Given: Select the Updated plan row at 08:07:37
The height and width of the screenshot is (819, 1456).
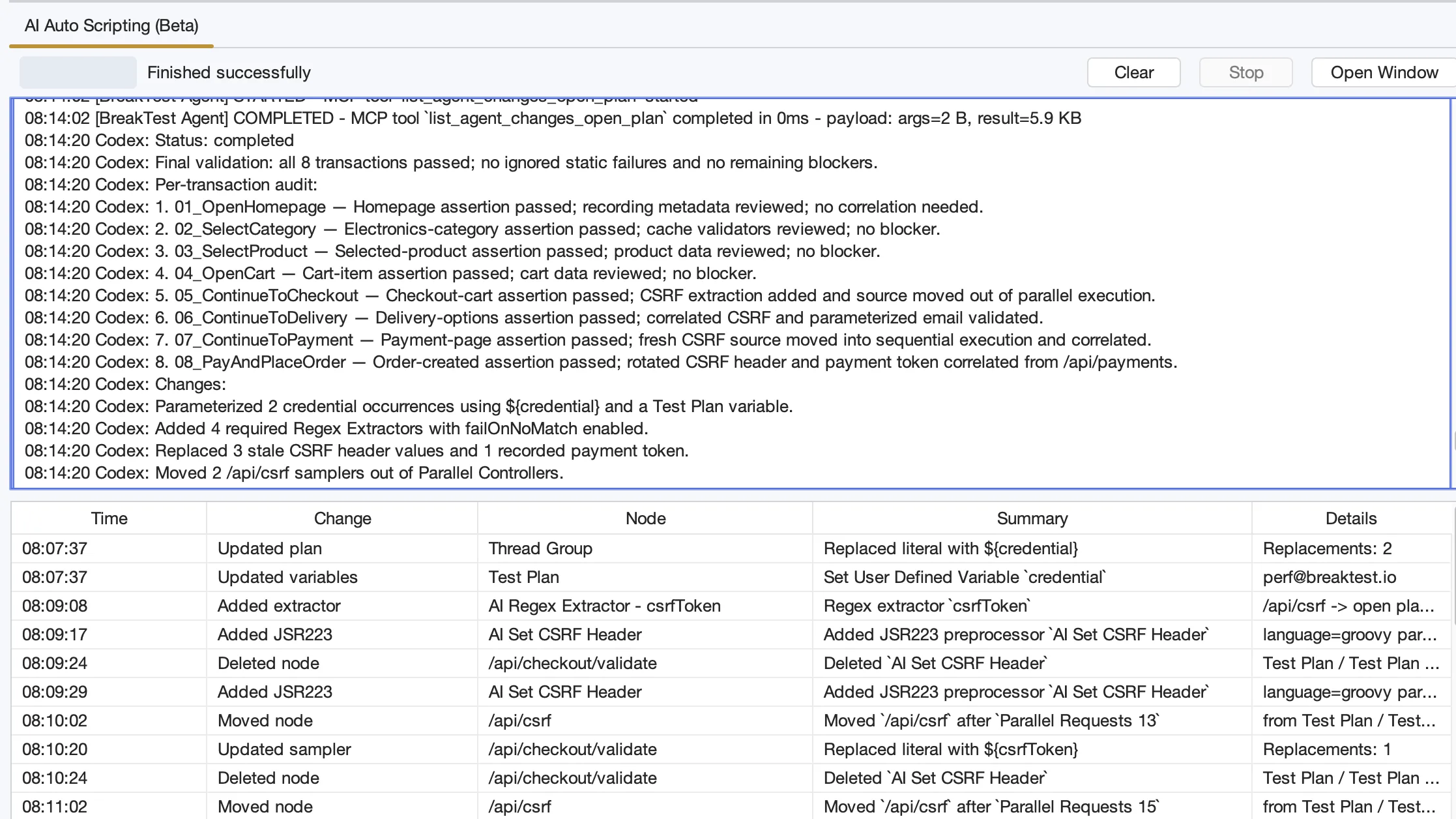Looking at the screenshot, I should [x=731, y=548].
